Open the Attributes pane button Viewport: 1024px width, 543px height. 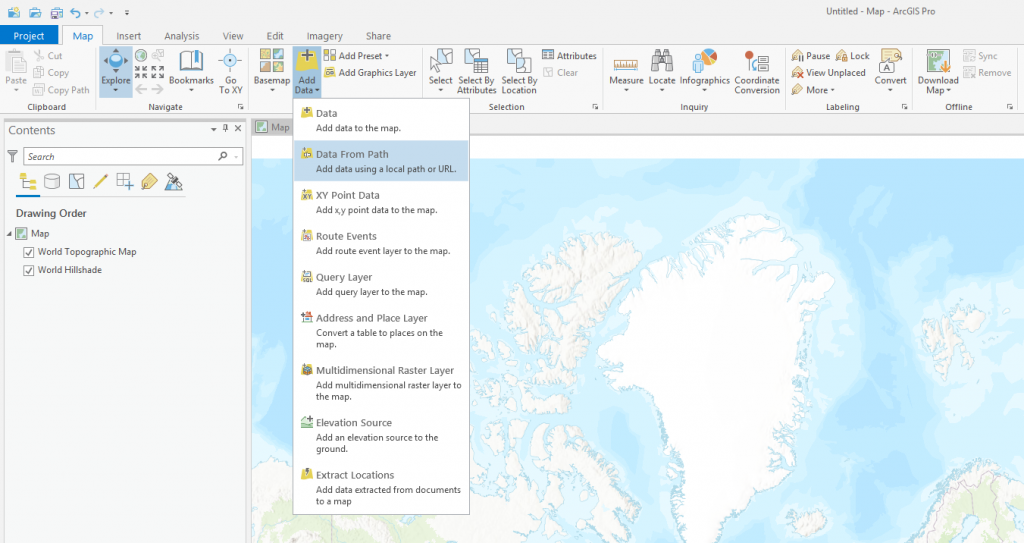[569, 56]
